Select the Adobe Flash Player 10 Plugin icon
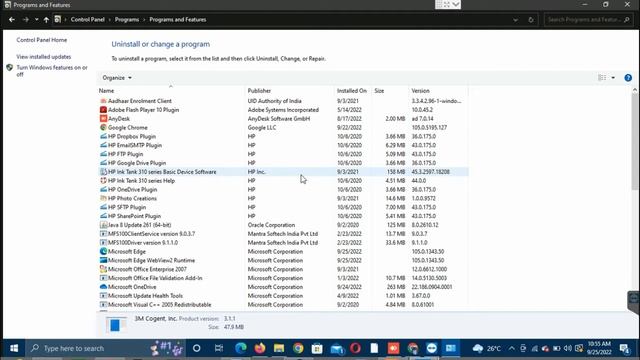 pos(103,110)
